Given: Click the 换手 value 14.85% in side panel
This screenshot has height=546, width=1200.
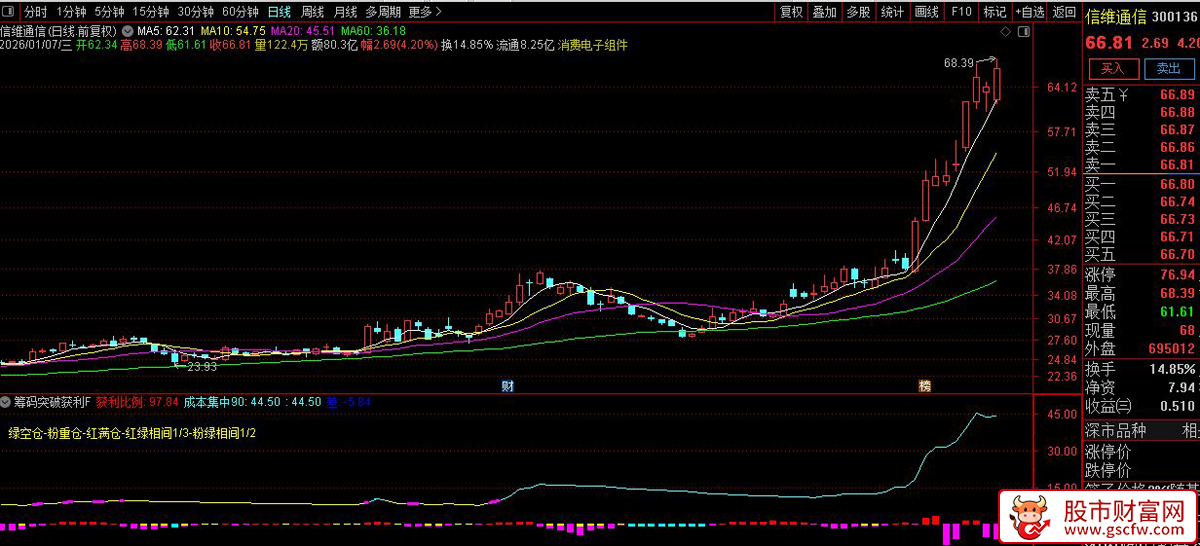Looking at the screenshot, I should (x=1171, y=368).
